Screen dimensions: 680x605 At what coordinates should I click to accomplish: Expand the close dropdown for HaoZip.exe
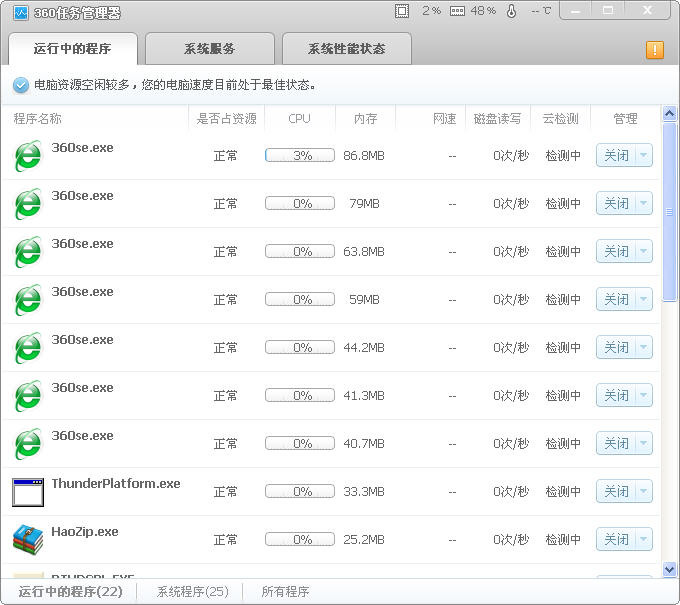coord(643,540)
